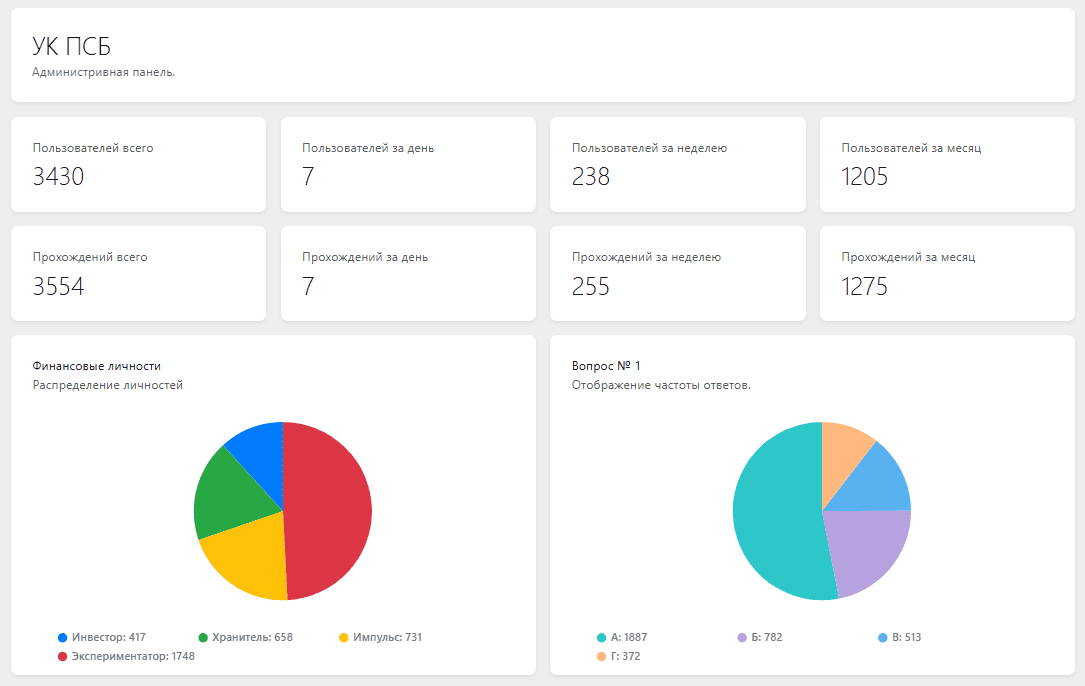Click the Вопрос № 1 chart title

click(x=604, y=366)
